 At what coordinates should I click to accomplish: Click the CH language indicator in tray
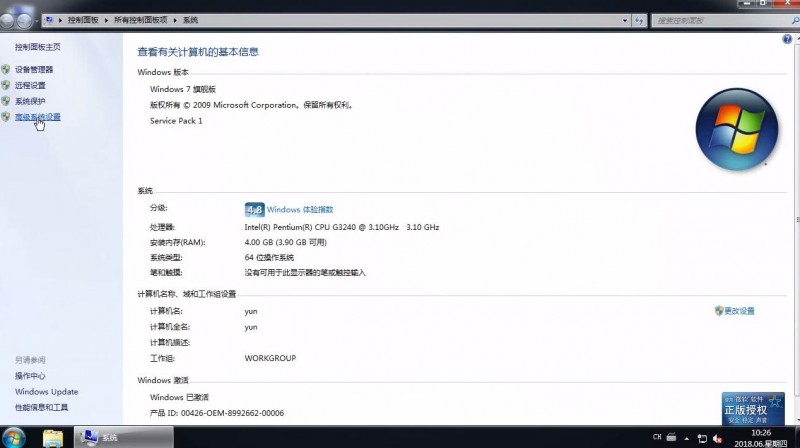657,437
